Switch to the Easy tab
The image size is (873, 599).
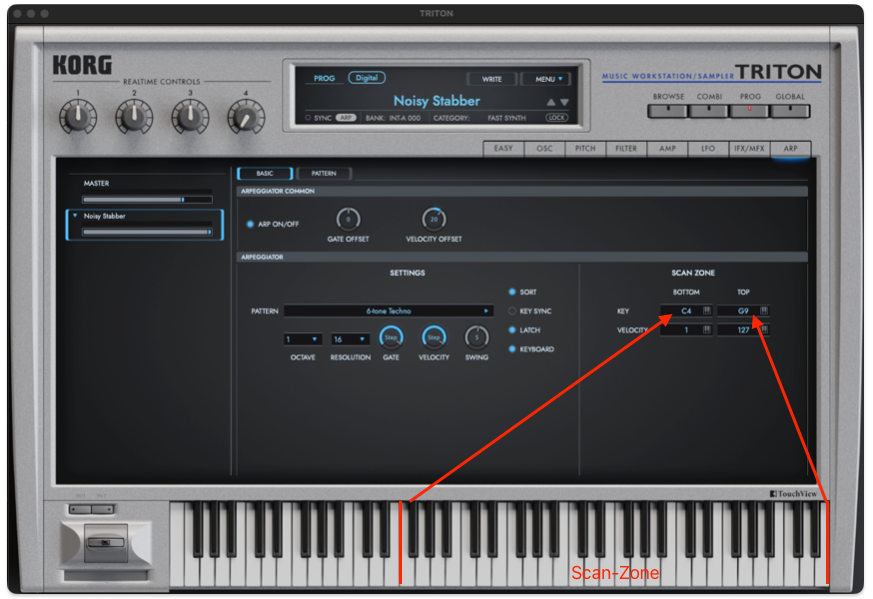pyautogui.click(x=503, y=148)
